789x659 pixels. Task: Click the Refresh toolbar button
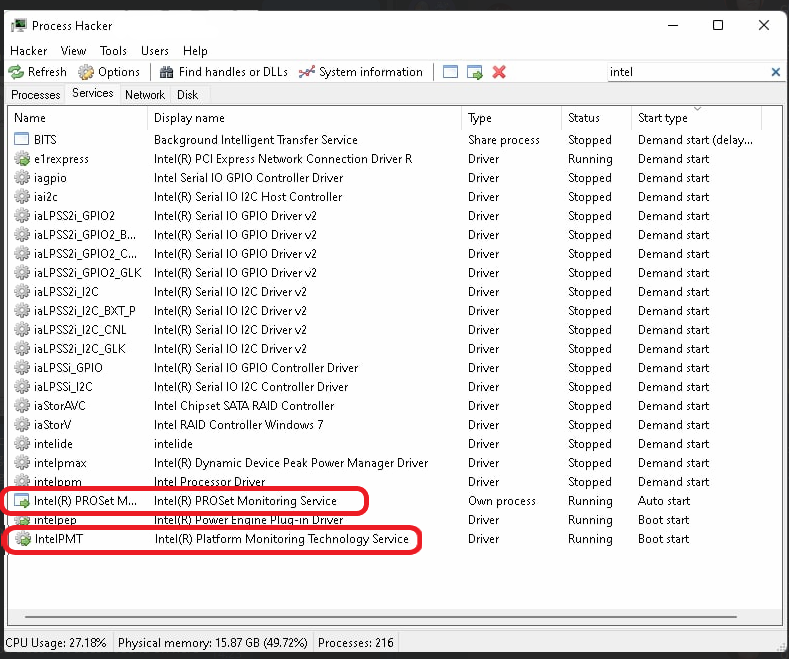tap(38, 72)
